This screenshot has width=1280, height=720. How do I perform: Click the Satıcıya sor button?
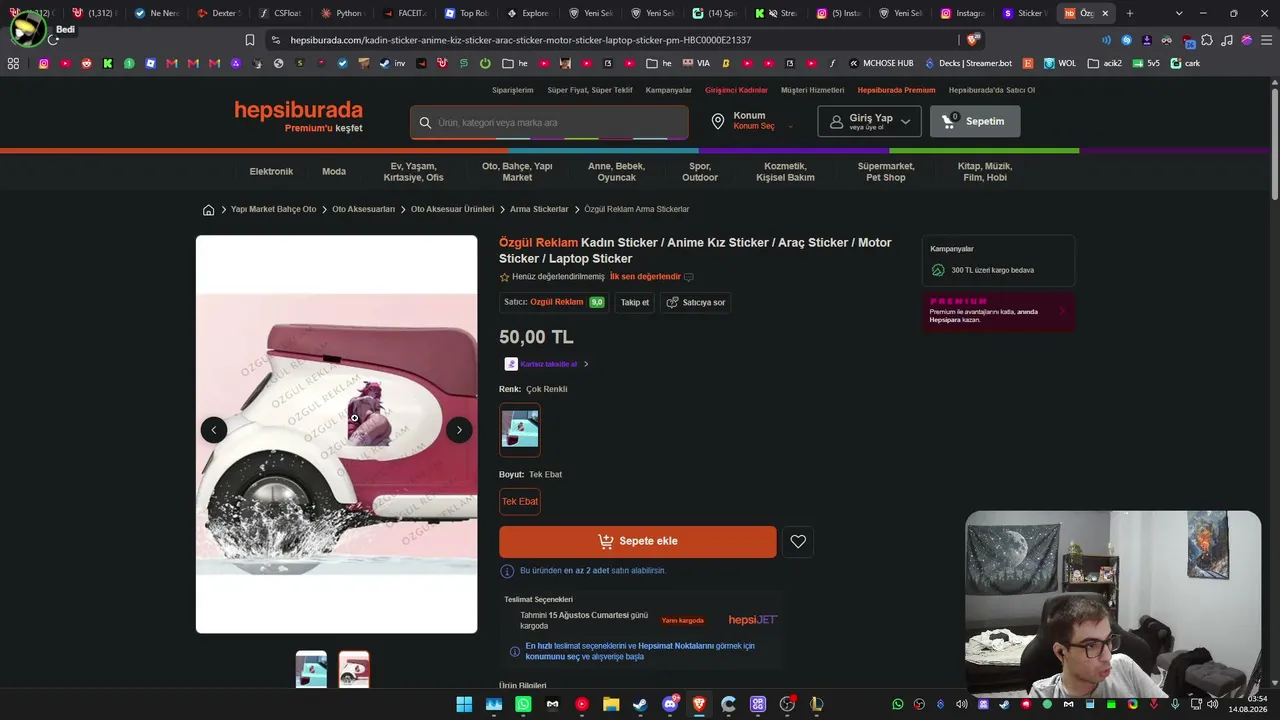tap(695, 302)
